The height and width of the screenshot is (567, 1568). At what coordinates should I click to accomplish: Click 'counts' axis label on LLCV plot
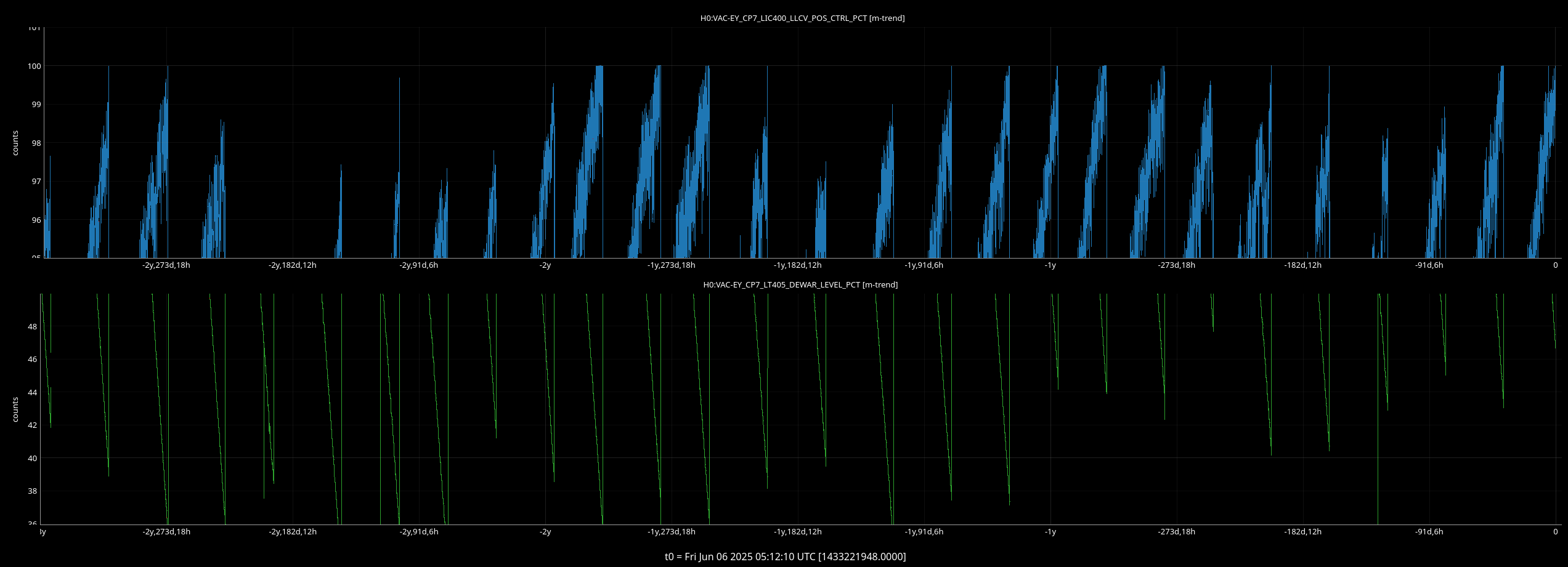click(15, 143)
